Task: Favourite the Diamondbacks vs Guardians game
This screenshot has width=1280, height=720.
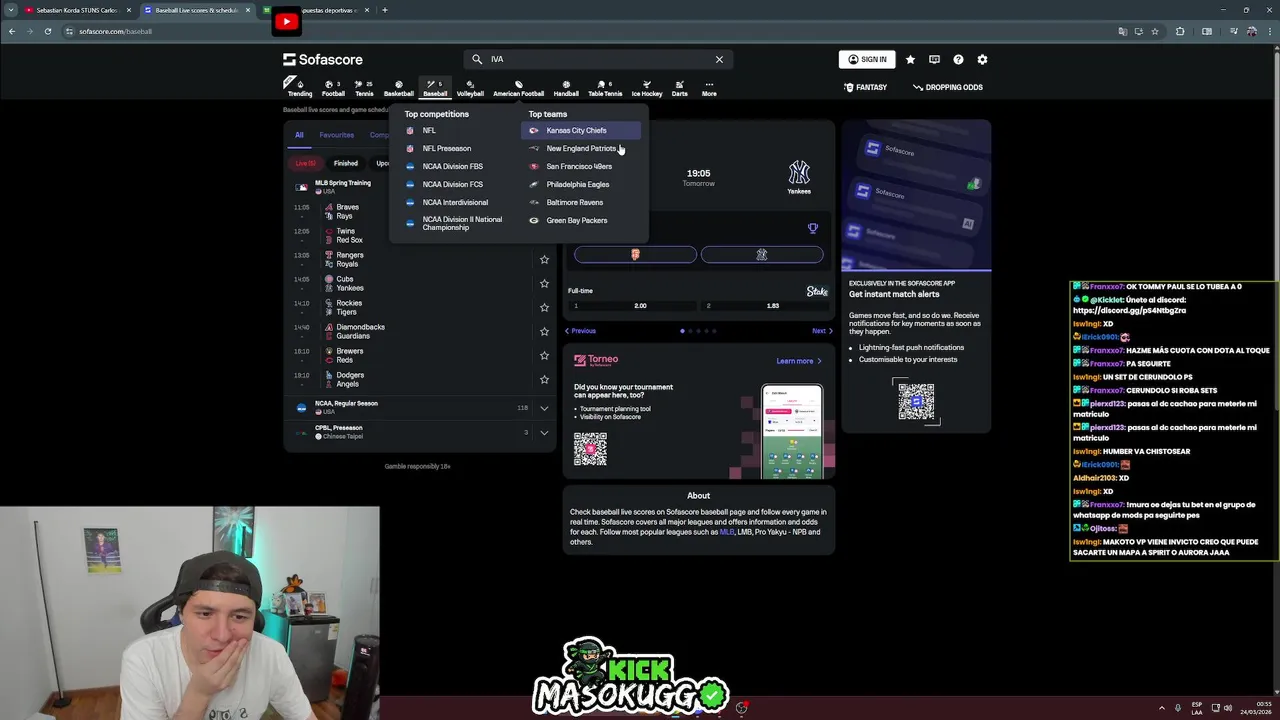Action: pyautogui.click(x=544, y=331)
